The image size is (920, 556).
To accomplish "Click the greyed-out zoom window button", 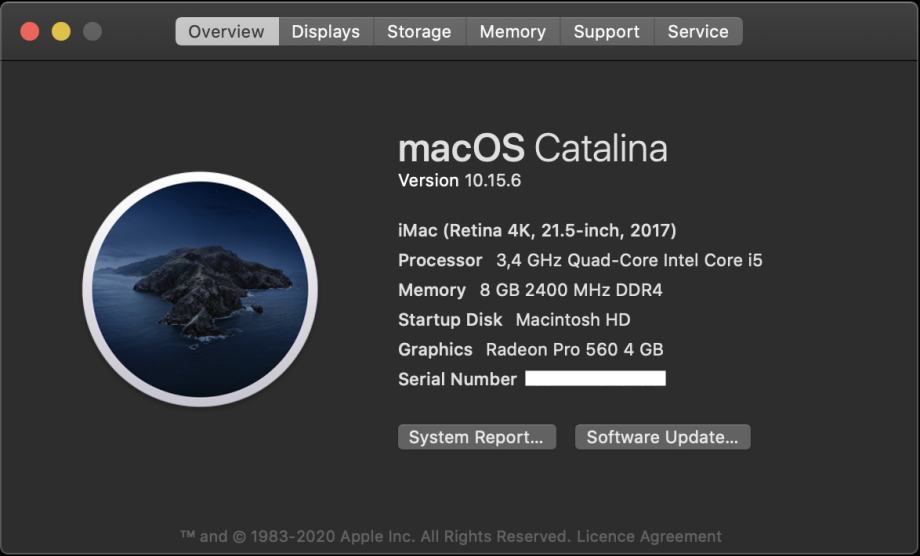I will [x=92, y=31].
